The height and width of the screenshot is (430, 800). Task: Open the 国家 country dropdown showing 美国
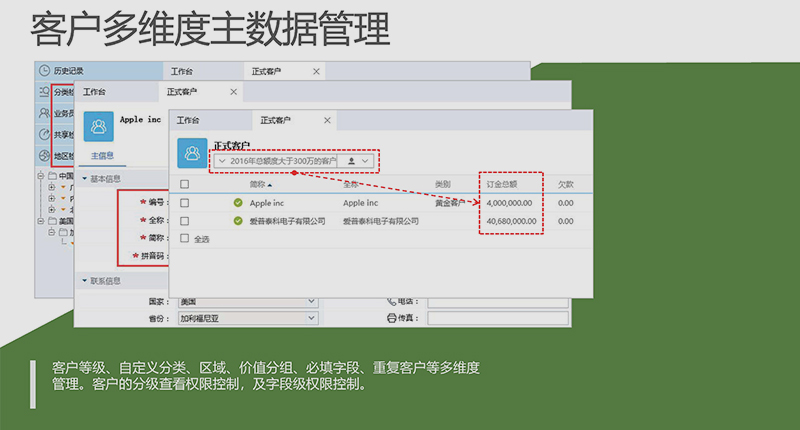[310, 301]
